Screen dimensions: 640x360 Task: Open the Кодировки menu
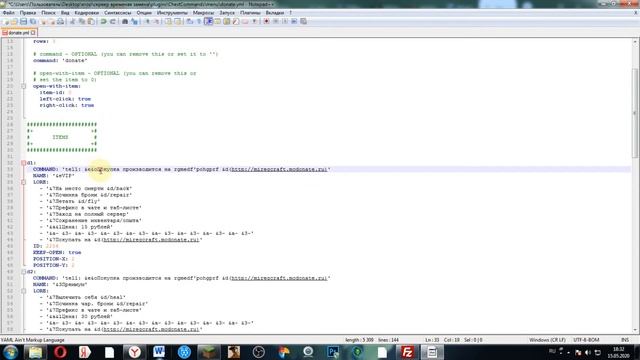tap(87, 13)
